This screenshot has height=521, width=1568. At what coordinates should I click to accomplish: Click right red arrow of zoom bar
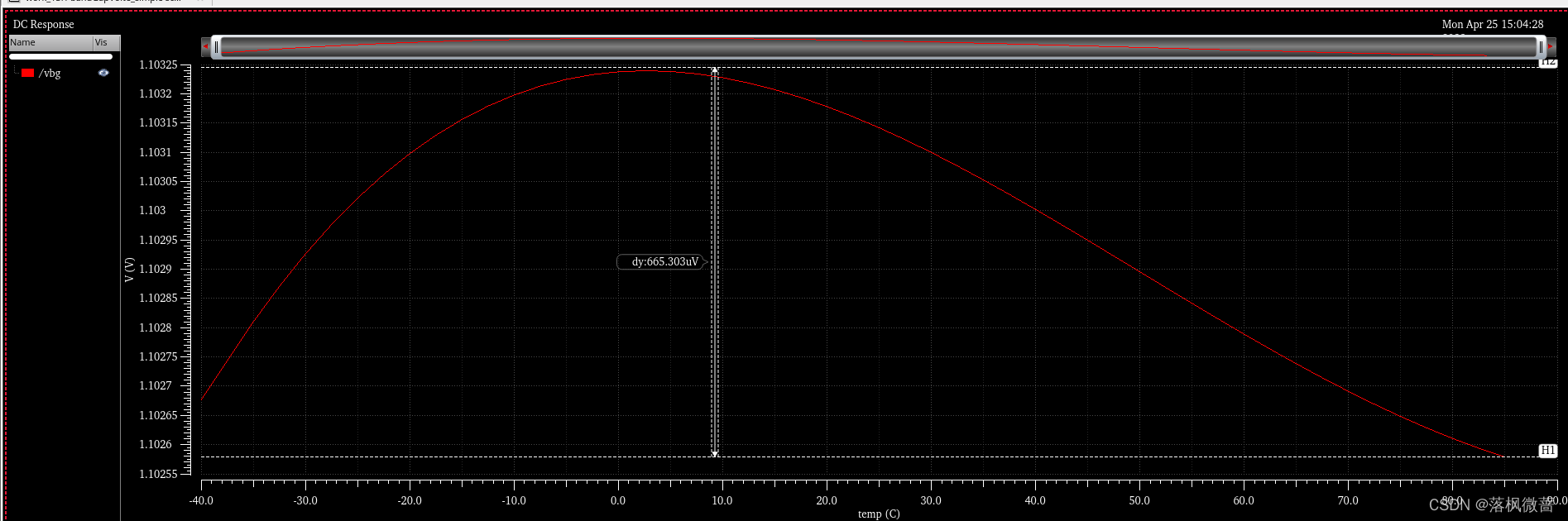point(1551,46)
